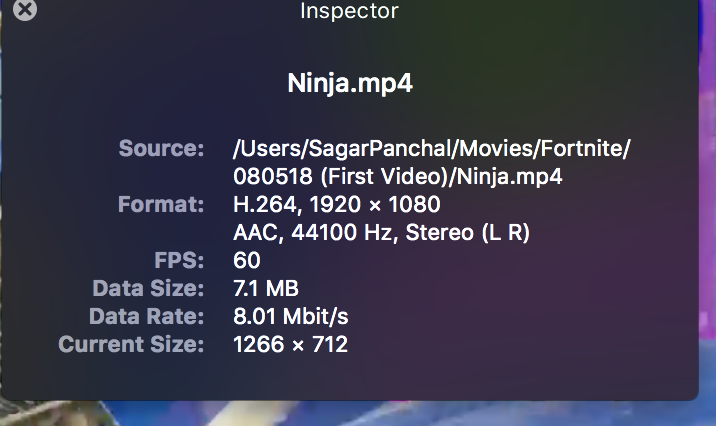Close the Inspector window
This screenshot has width=716, height=426.
coord(25,10)
